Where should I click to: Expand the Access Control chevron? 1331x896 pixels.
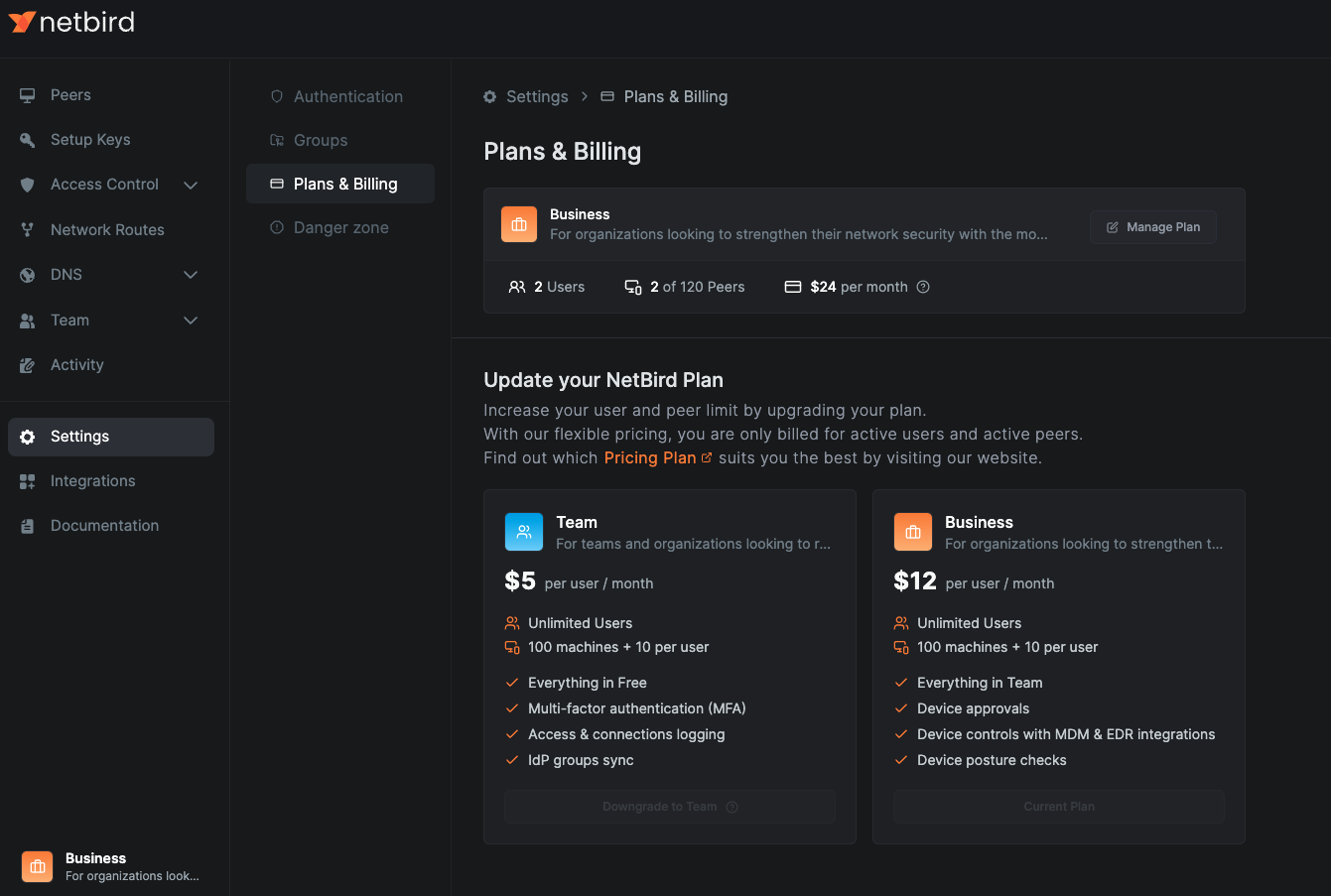click(191, 185)
